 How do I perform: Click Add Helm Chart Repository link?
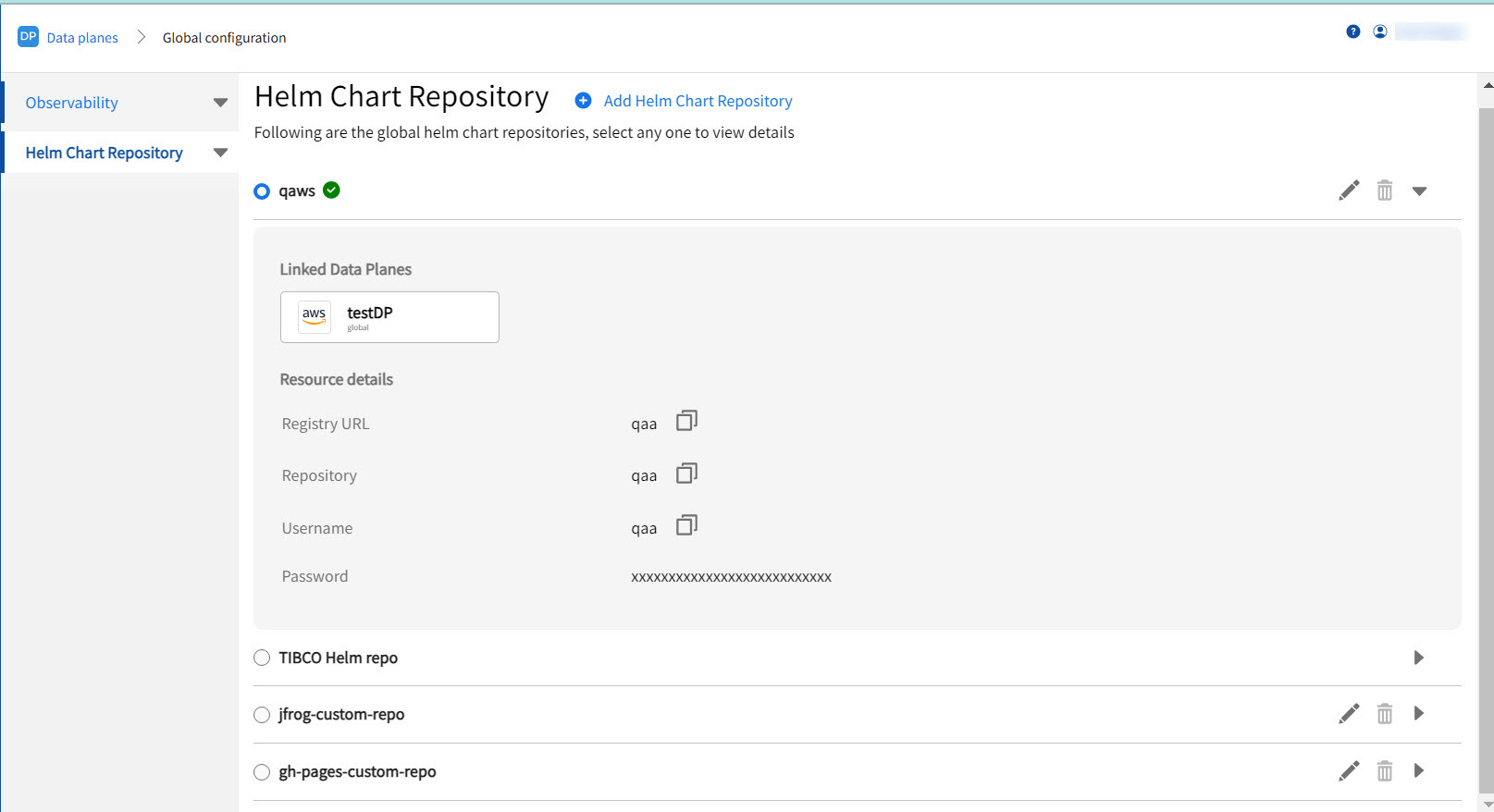[697, 101]
